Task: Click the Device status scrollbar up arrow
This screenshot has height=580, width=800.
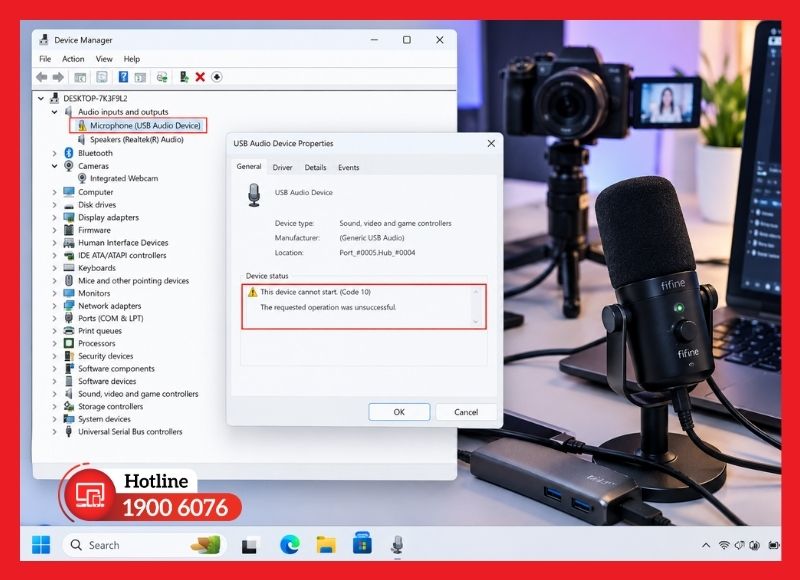Action: 476,292
